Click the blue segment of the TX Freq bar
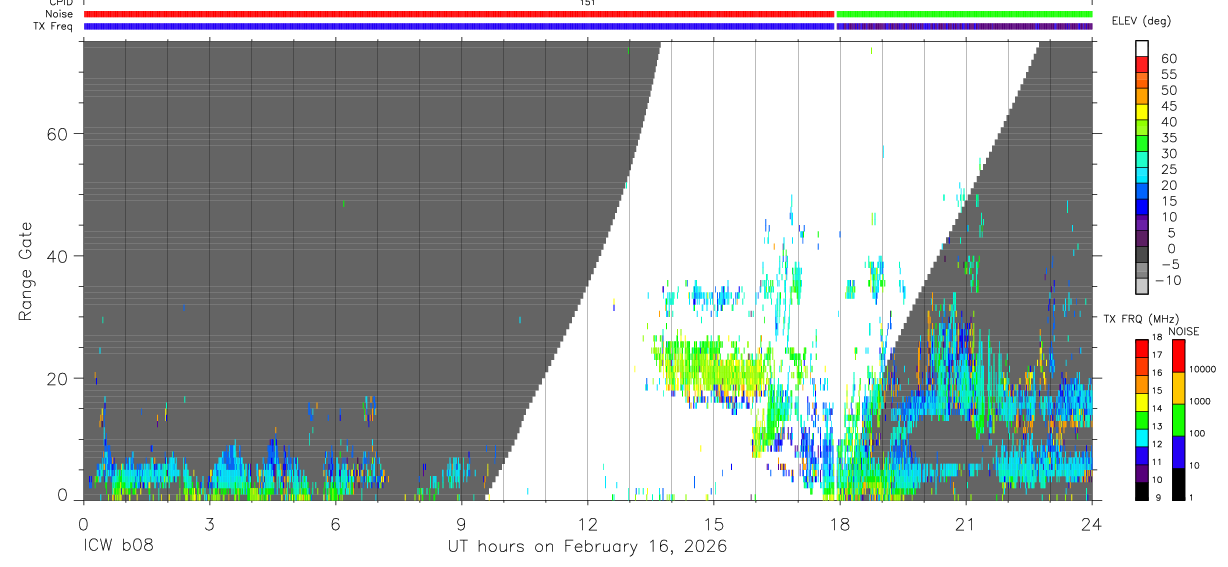Viewport: 1228px width, 567px height. click(x=458, y=26)
